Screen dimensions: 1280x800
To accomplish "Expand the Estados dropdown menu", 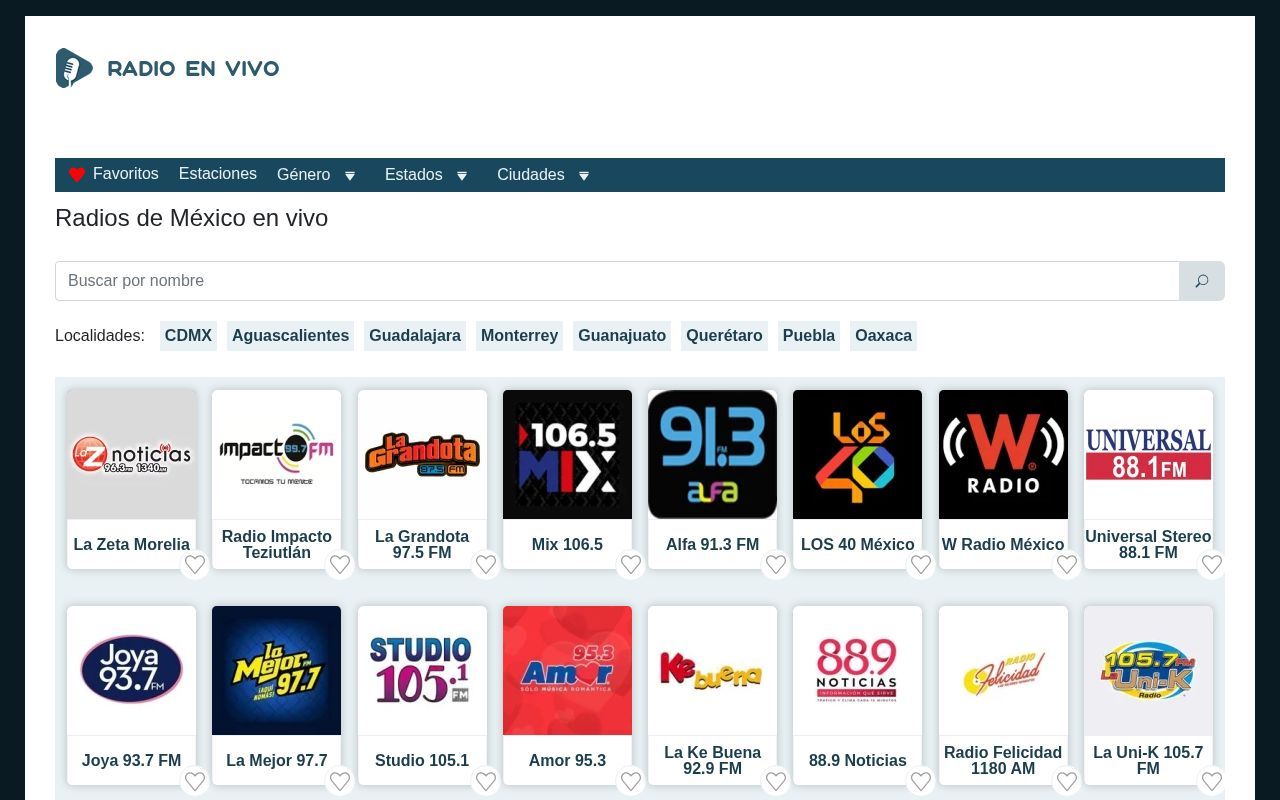I will pos(427,175).
